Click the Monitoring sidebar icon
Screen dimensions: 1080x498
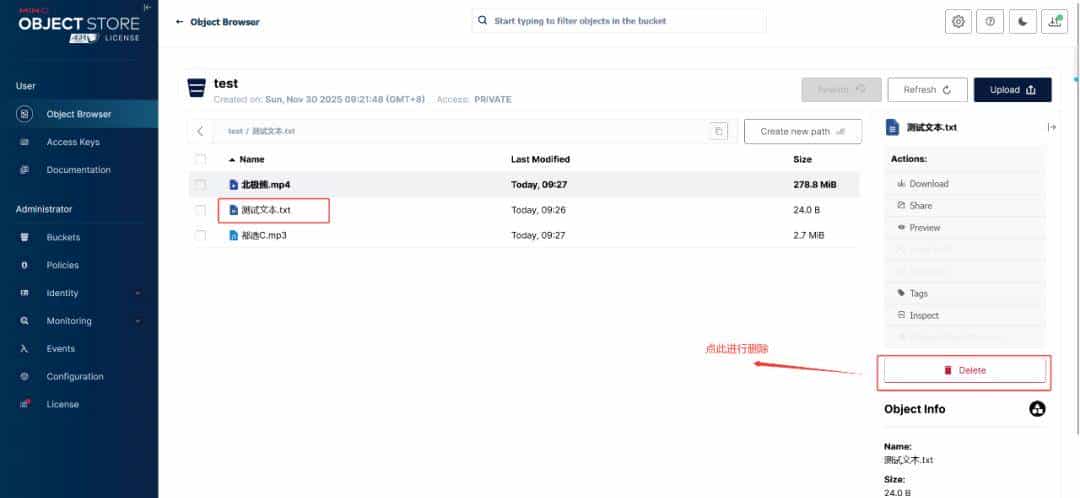25,321
